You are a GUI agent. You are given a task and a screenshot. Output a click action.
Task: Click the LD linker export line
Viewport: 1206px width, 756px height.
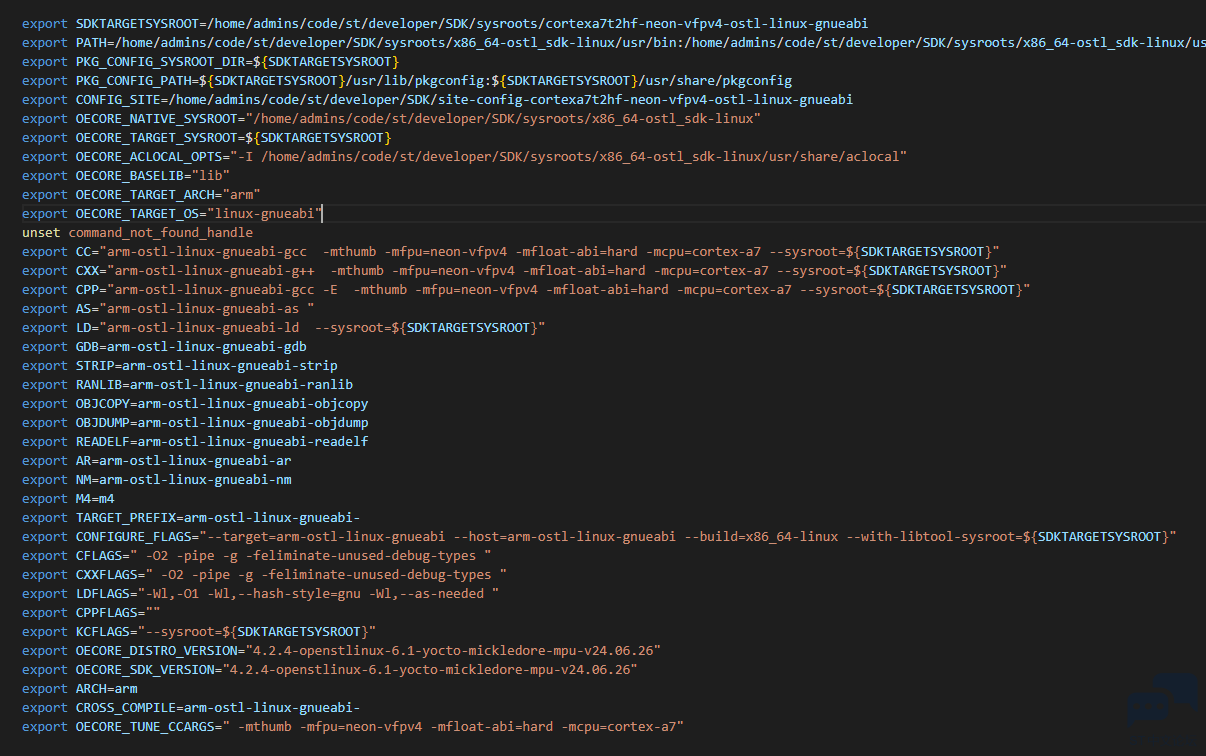pyautogui.click(x=284, y=328)
